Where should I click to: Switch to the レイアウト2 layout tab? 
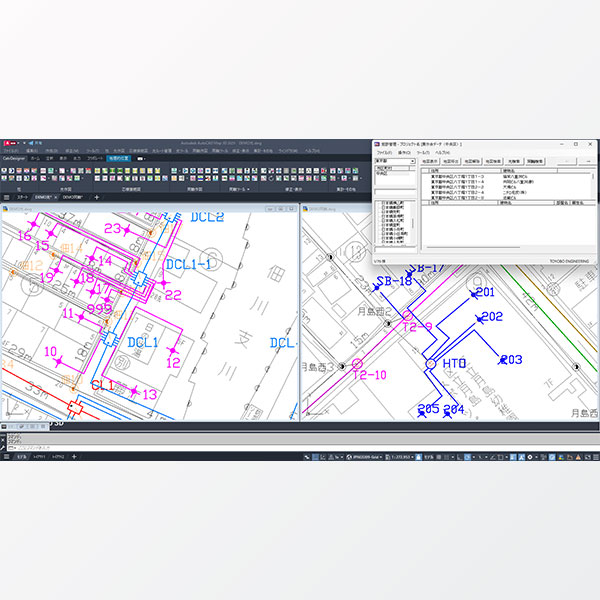tap(58, 457)
